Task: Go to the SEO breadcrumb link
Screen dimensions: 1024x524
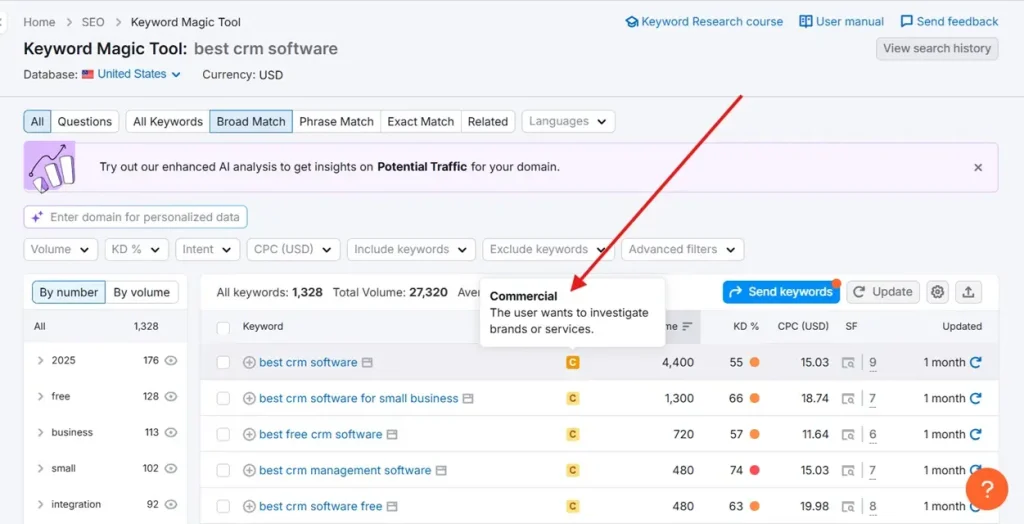Action: click(x=93, y=22)
